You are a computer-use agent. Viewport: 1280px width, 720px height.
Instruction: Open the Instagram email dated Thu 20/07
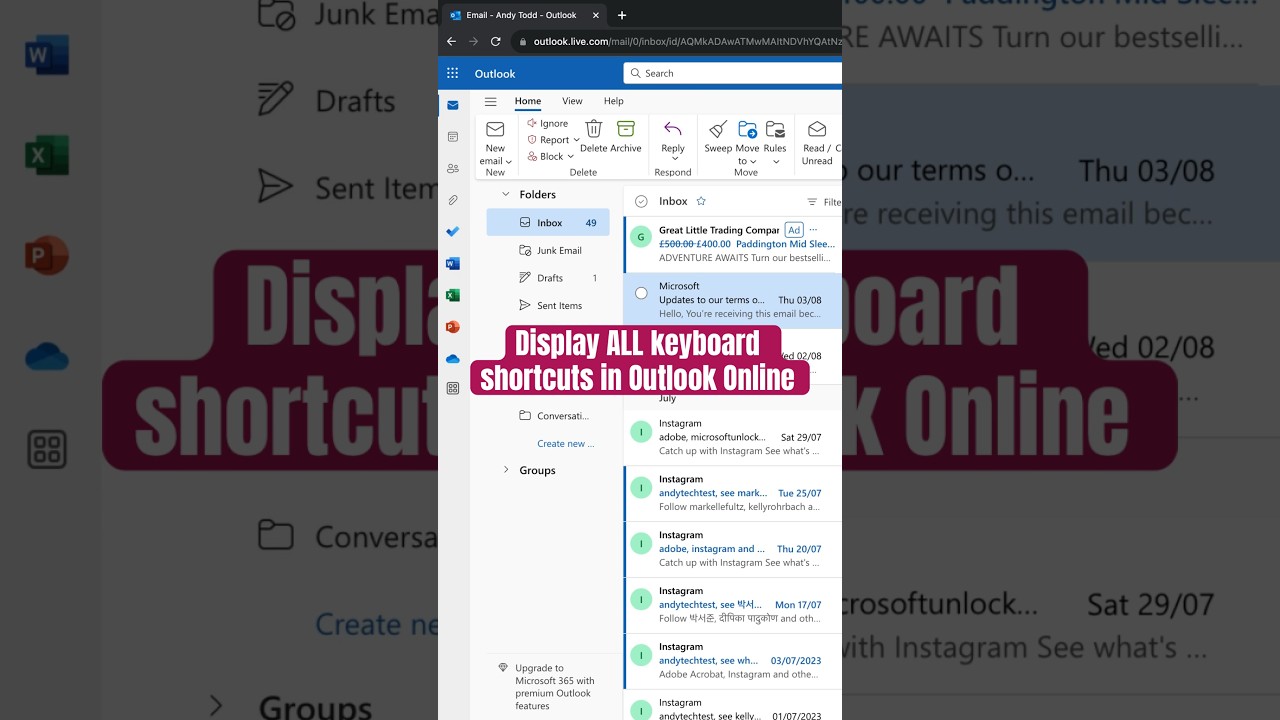[733, 550]
